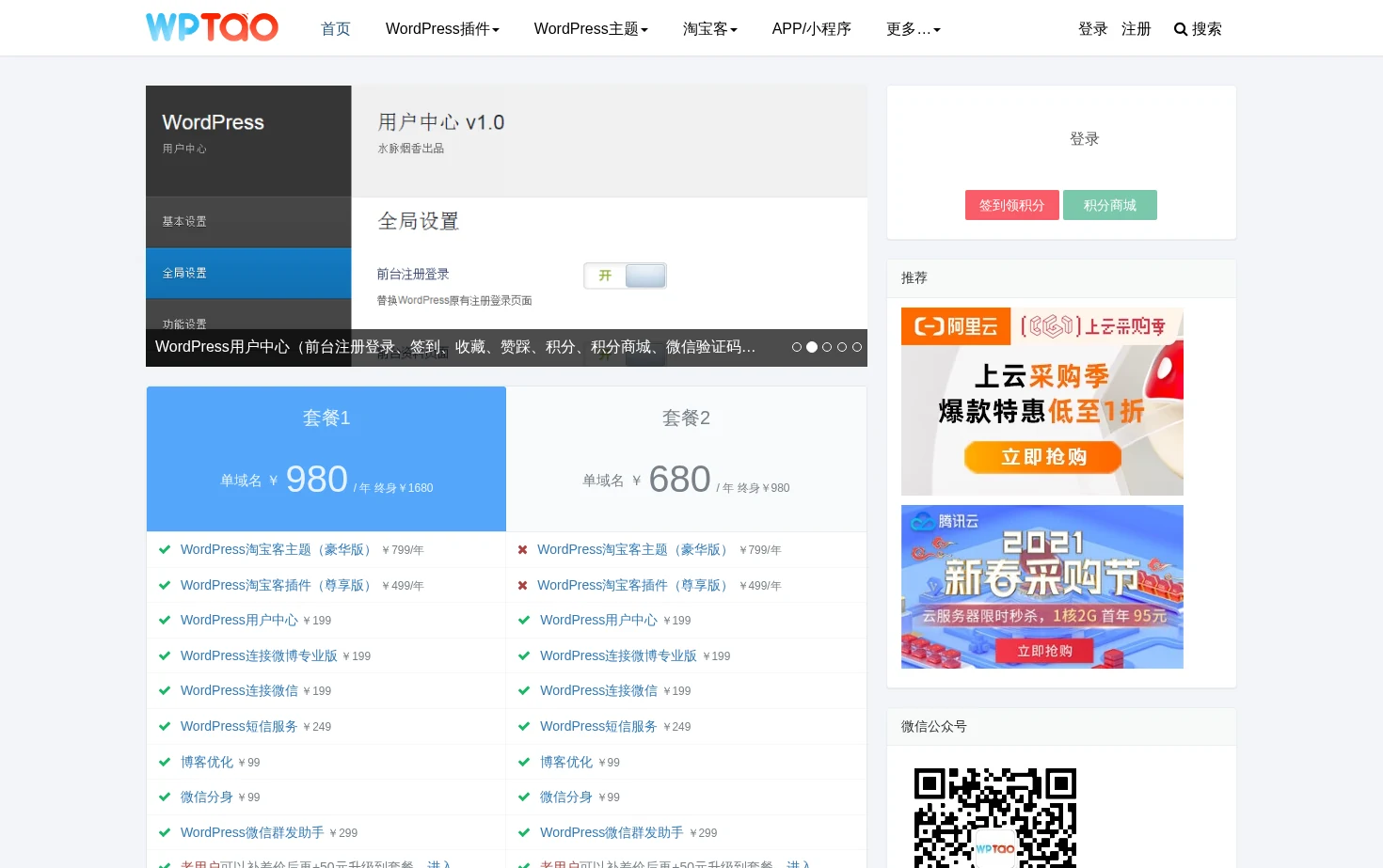
Task: Open the APP/小程序 menu item
Action: tap(811, 28)
